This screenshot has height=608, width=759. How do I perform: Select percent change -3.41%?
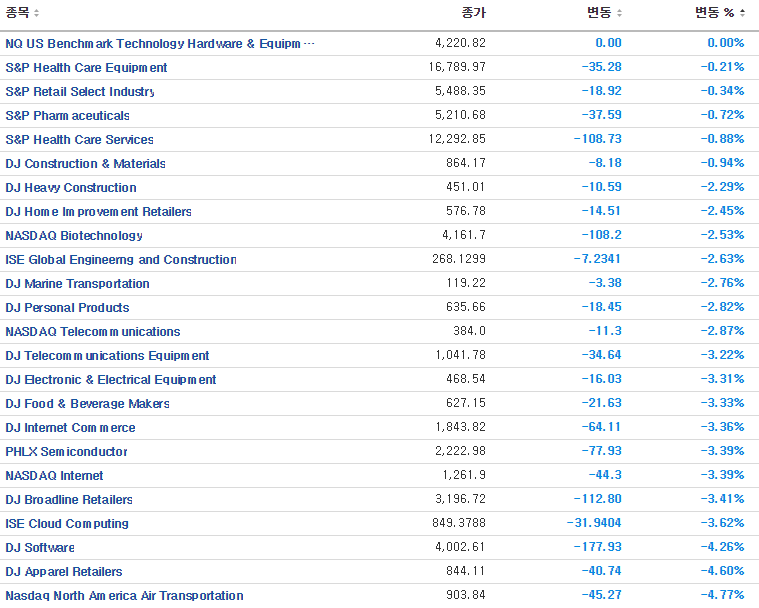coord(722,499)
